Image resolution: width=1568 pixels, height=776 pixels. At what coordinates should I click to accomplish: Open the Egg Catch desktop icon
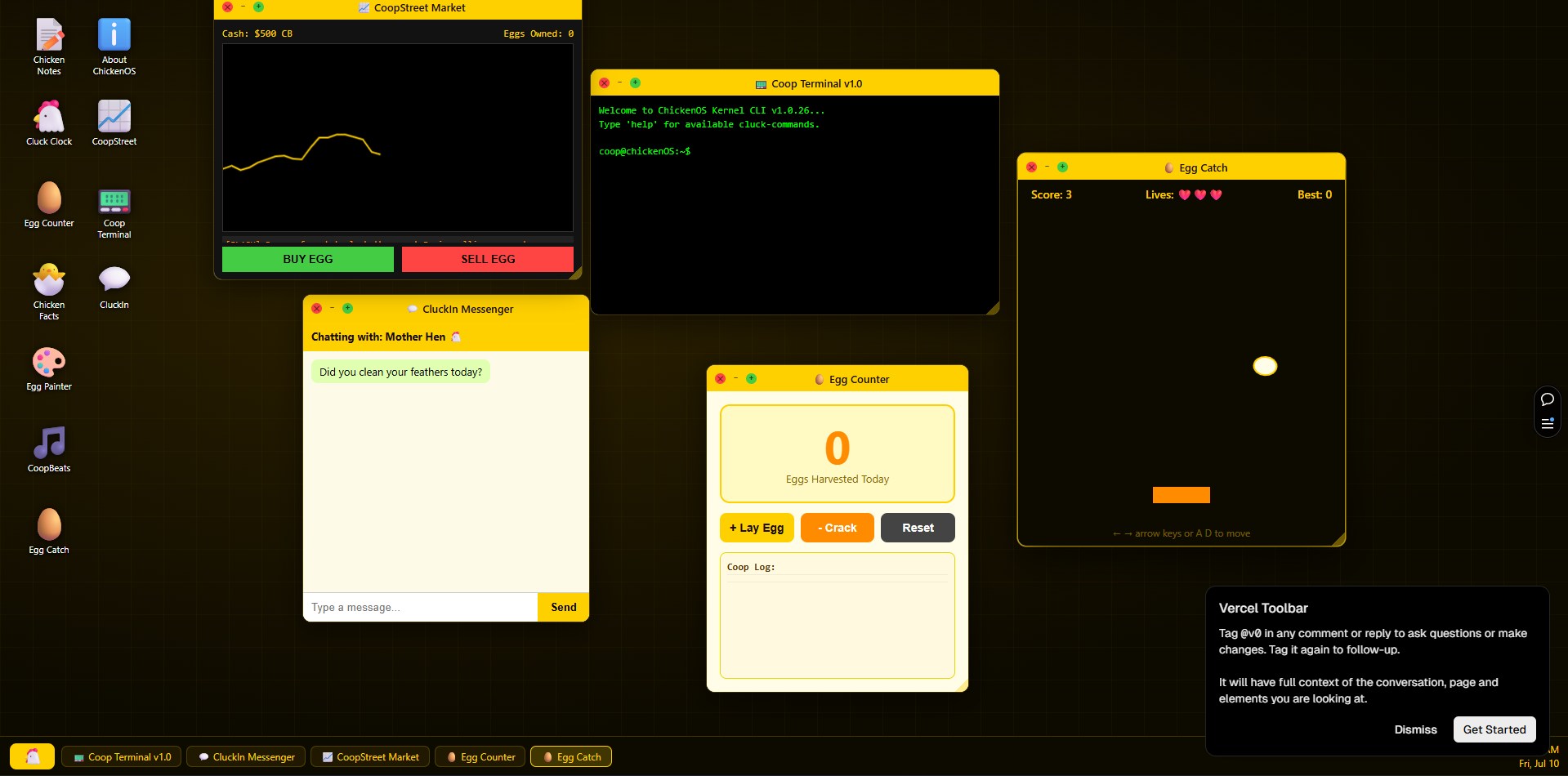pos(49,531)
